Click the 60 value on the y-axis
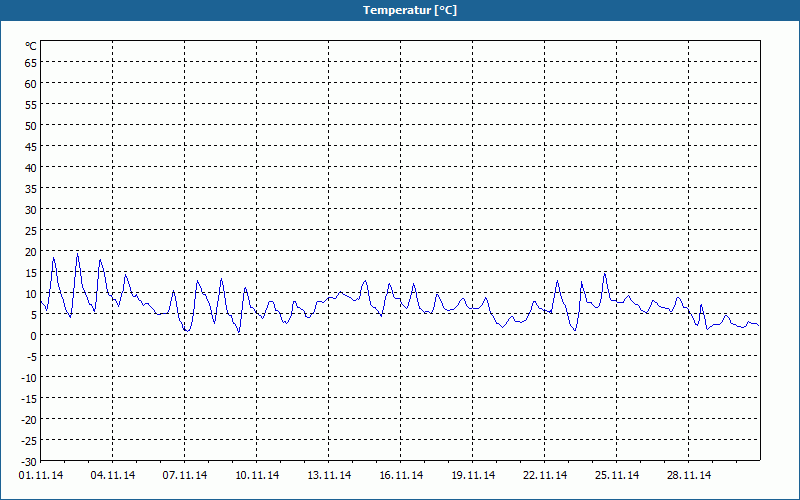Image resolution: width=800 pixels, height=500 pixels. click(31, 84)
